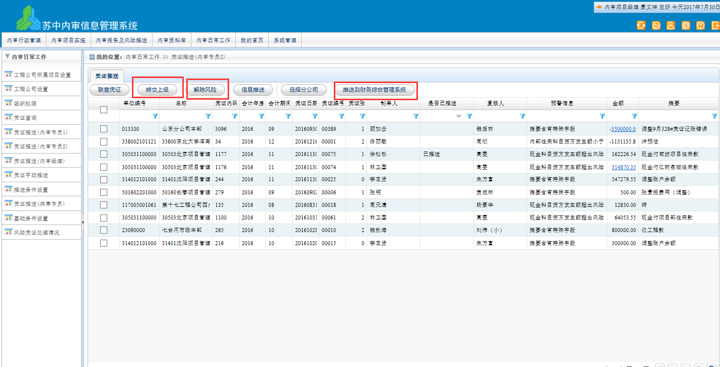Check the row for unit 013100
720x367 pixels.
click(104, 129)
